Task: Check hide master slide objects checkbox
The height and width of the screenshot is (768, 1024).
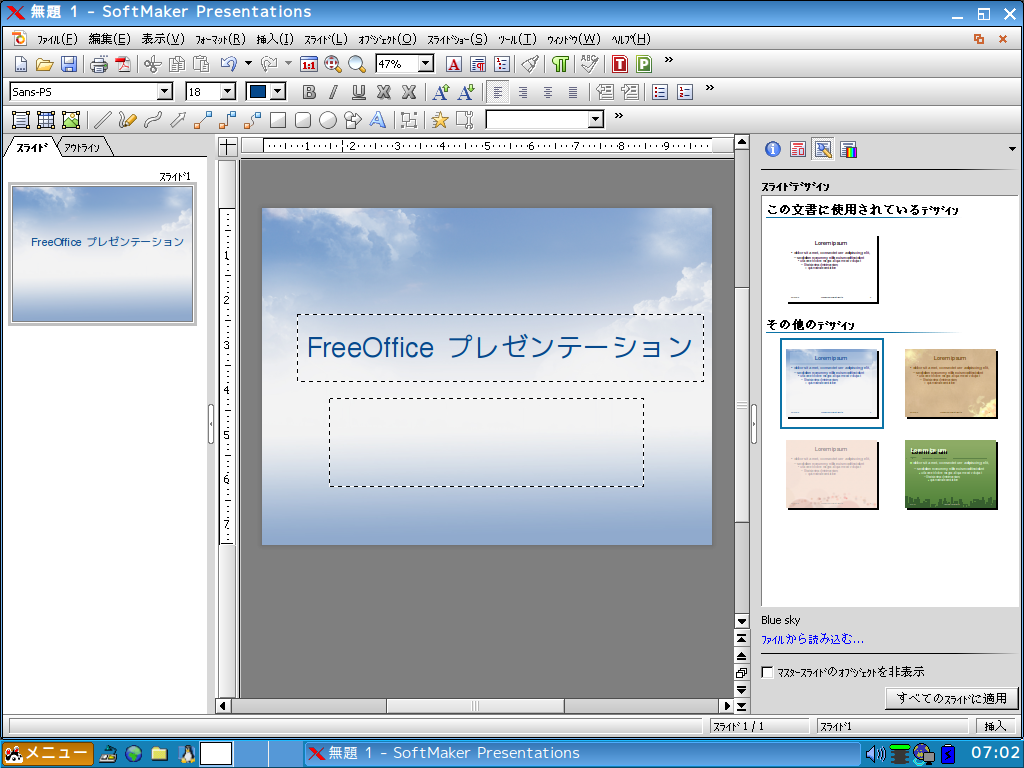Action: [767, 672]
